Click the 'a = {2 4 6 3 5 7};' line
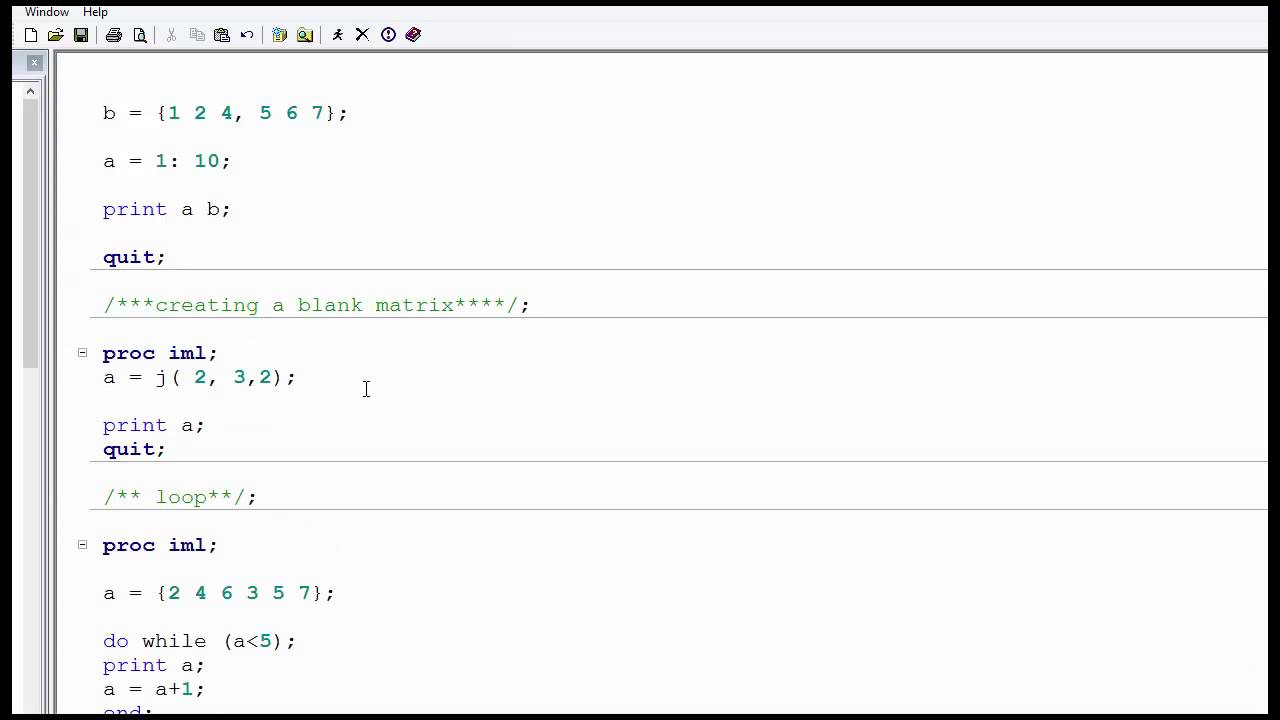1280x720 pixels. coord(218,593)
